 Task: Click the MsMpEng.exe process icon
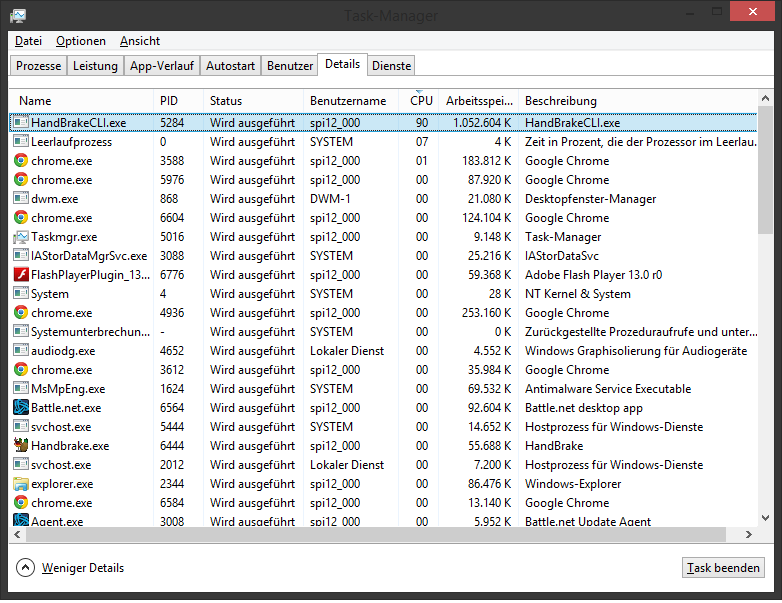point(20,388)
